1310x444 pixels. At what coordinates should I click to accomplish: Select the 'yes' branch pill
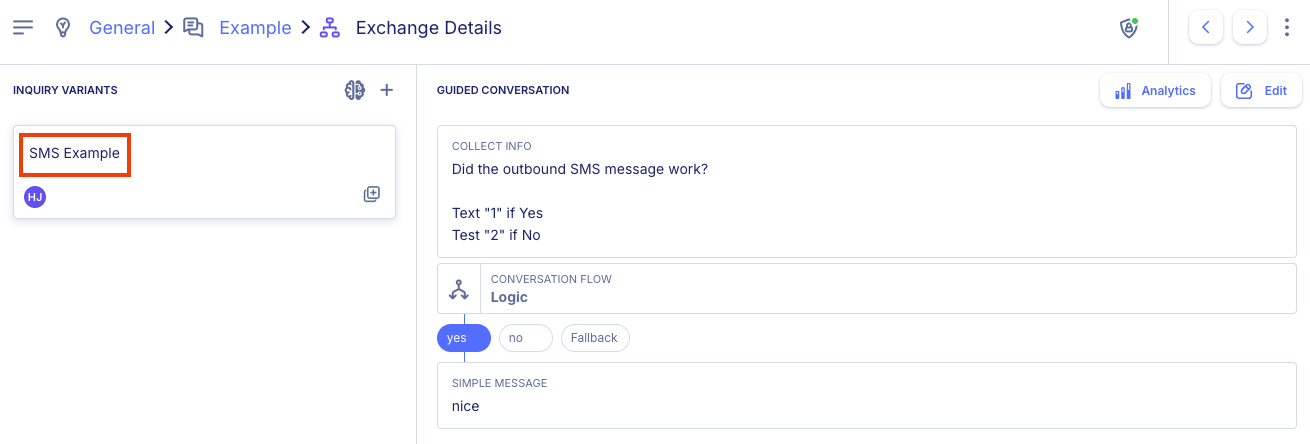click(464, 338)
